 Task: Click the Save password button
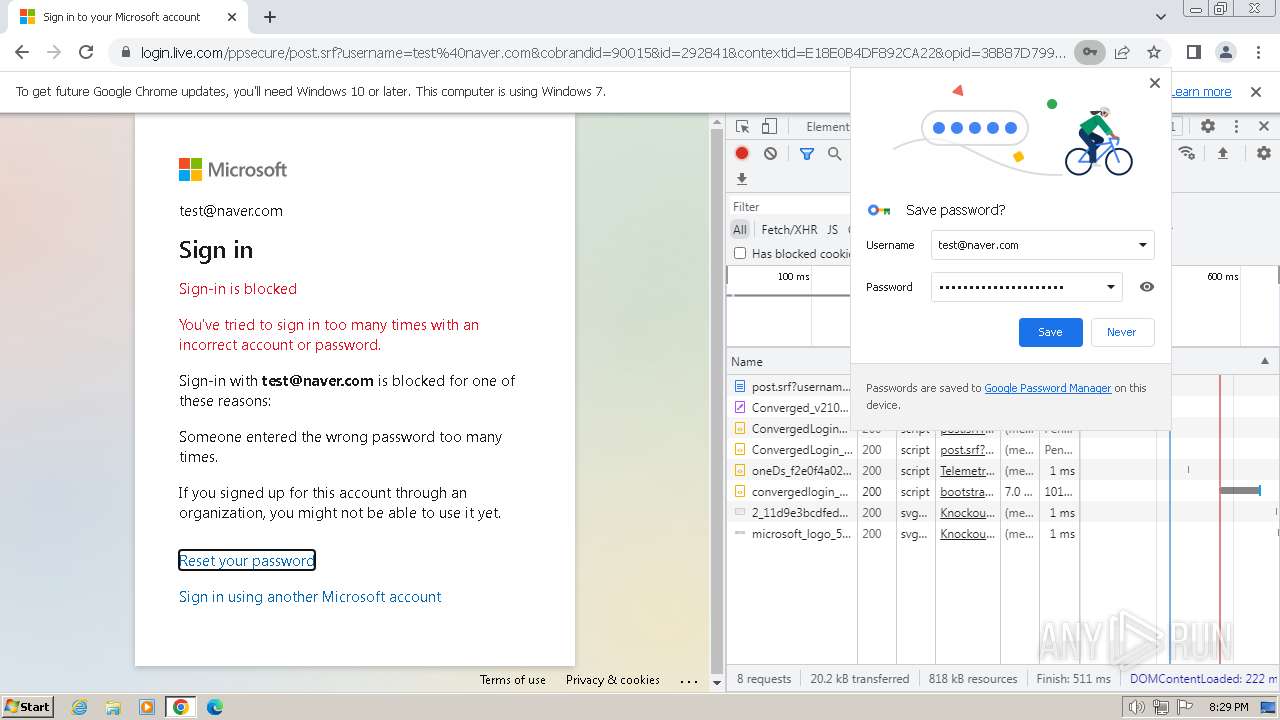[1050, 332]
